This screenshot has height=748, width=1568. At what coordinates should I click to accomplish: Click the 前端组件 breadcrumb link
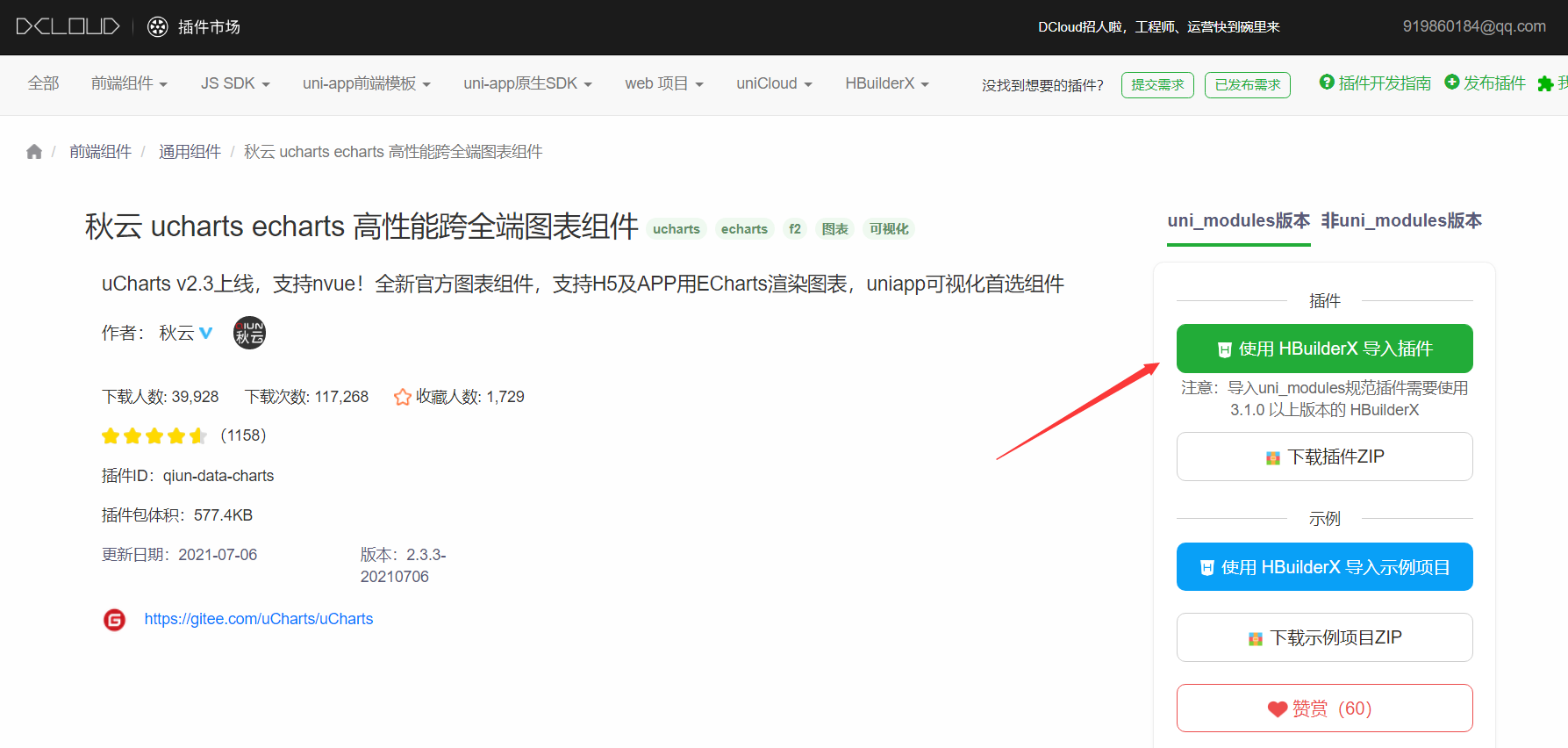101,152
